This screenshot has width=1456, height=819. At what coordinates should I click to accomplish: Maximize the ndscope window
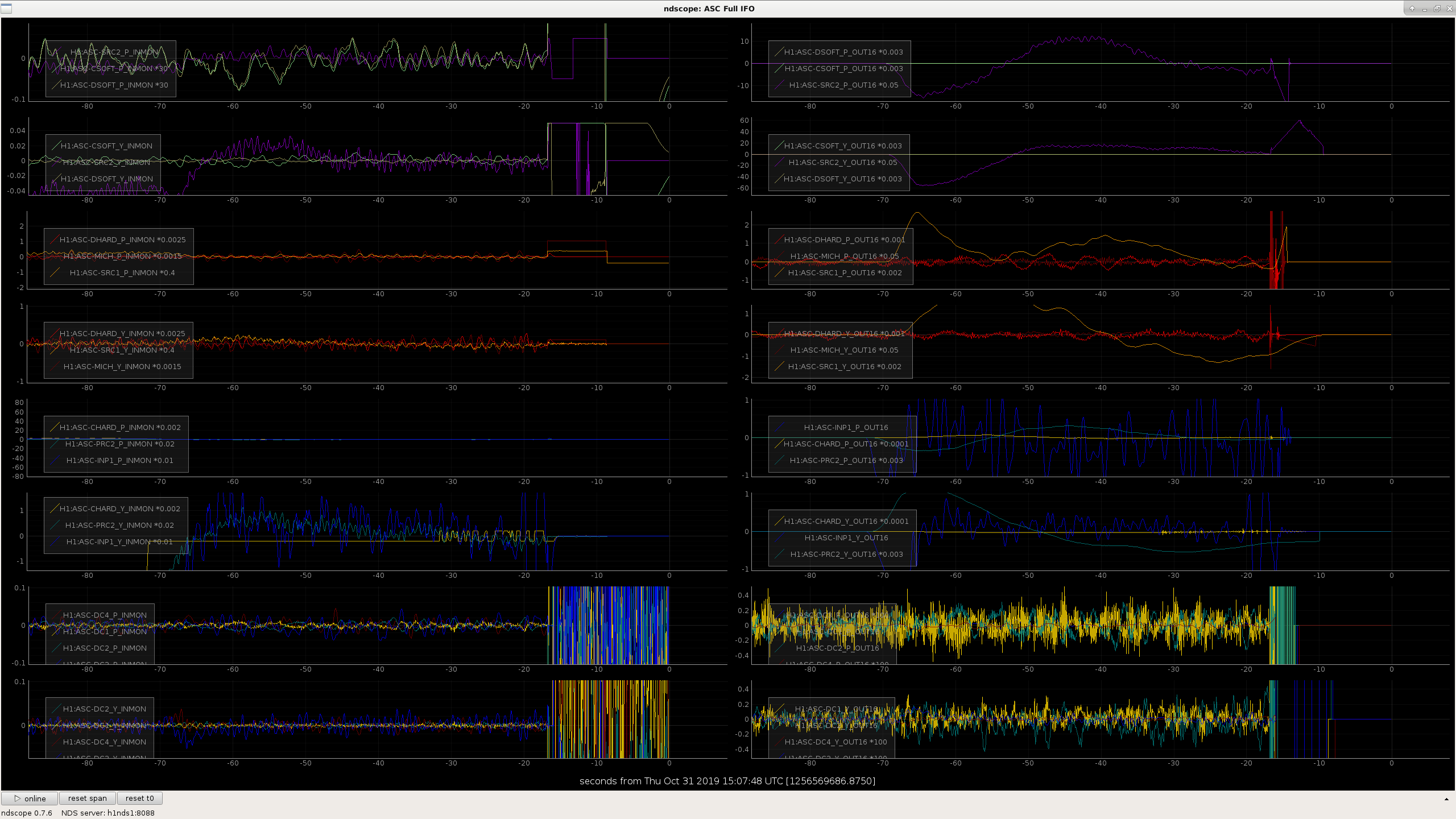pyautogui.click(x=1437, y=9)
